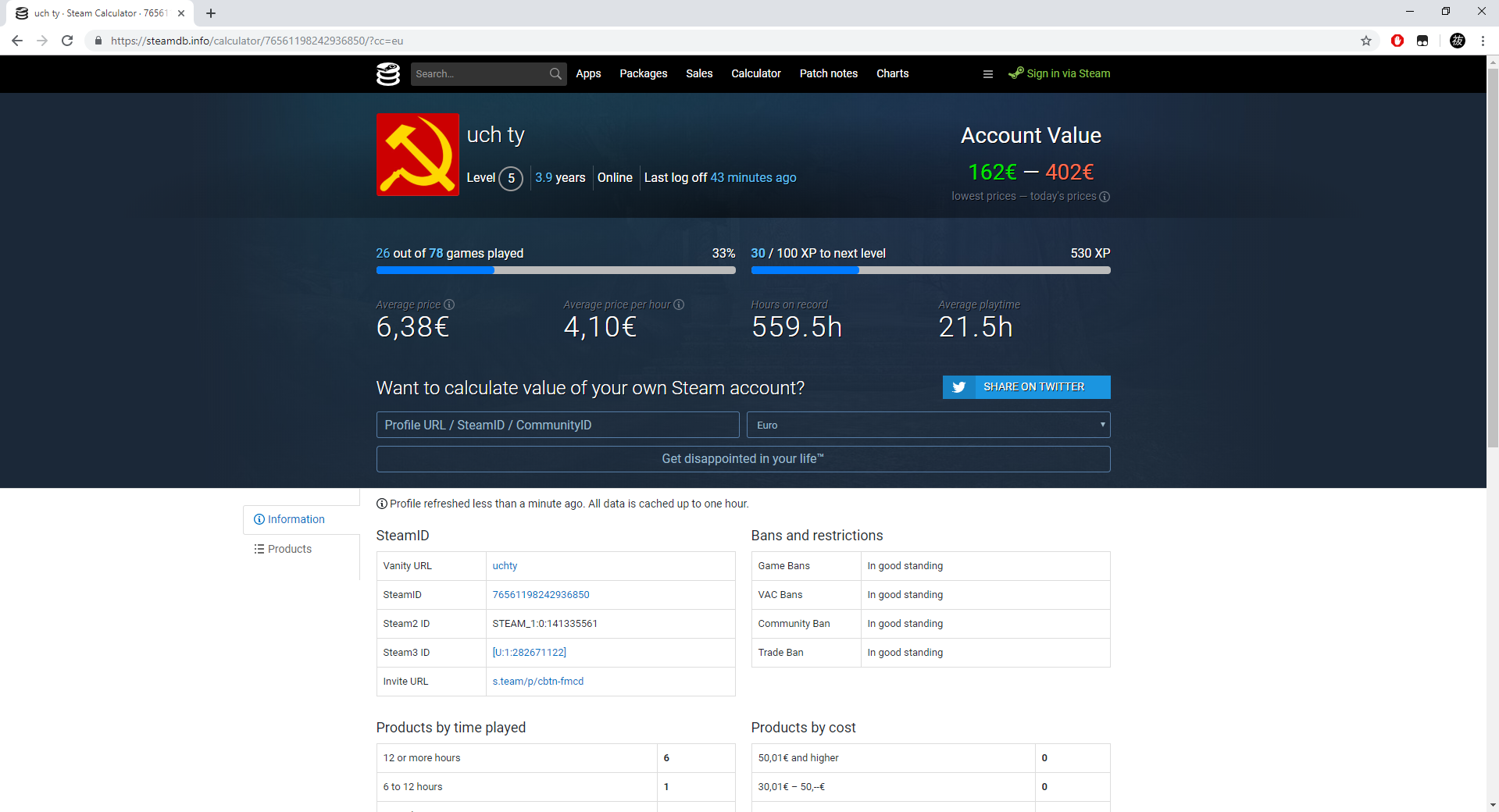Click the dark square extension icon in the toolbar
The image size is (1499, 812).
[x=1422, y=41]
